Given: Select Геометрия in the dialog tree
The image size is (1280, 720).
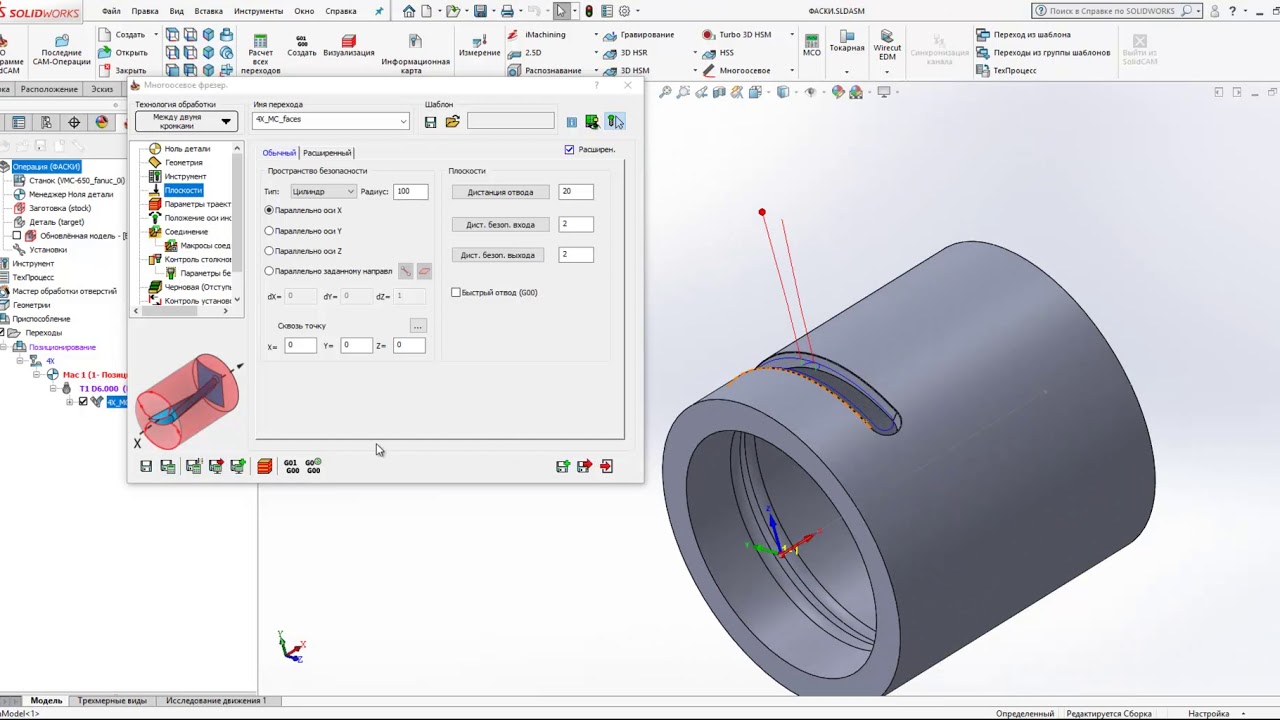Looking at the screenshot, I should (x=183, y=162).
